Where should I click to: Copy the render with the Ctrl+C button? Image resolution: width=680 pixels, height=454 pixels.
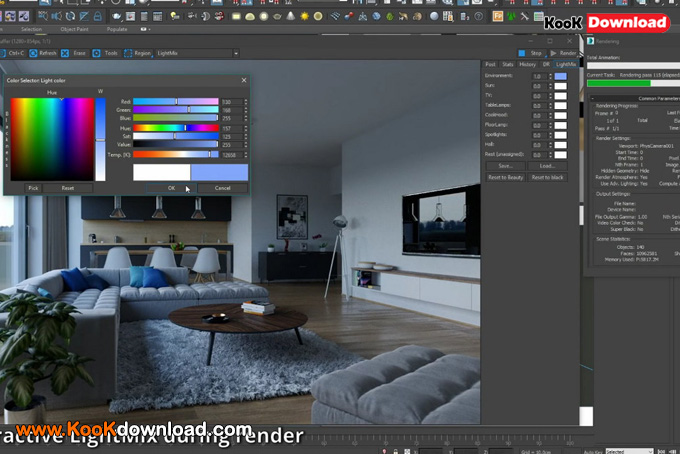(x=14, y=53)
